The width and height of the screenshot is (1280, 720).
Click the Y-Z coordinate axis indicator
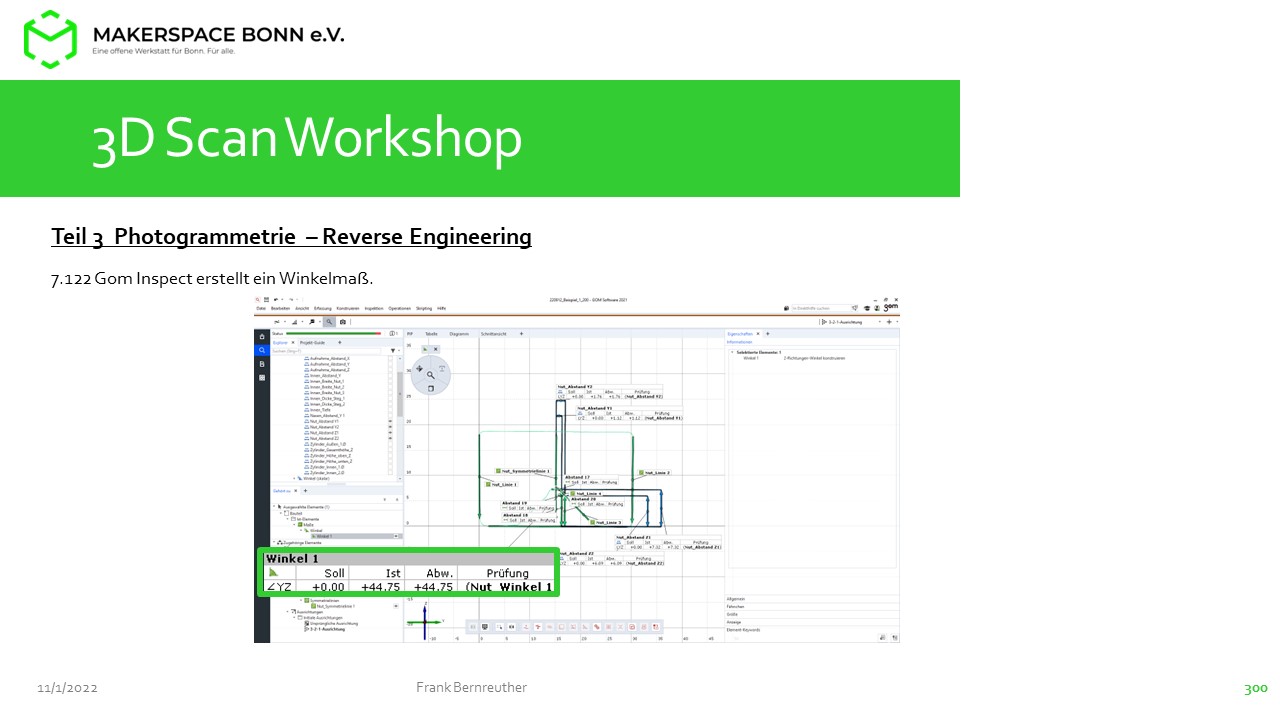tap(425, 621)
